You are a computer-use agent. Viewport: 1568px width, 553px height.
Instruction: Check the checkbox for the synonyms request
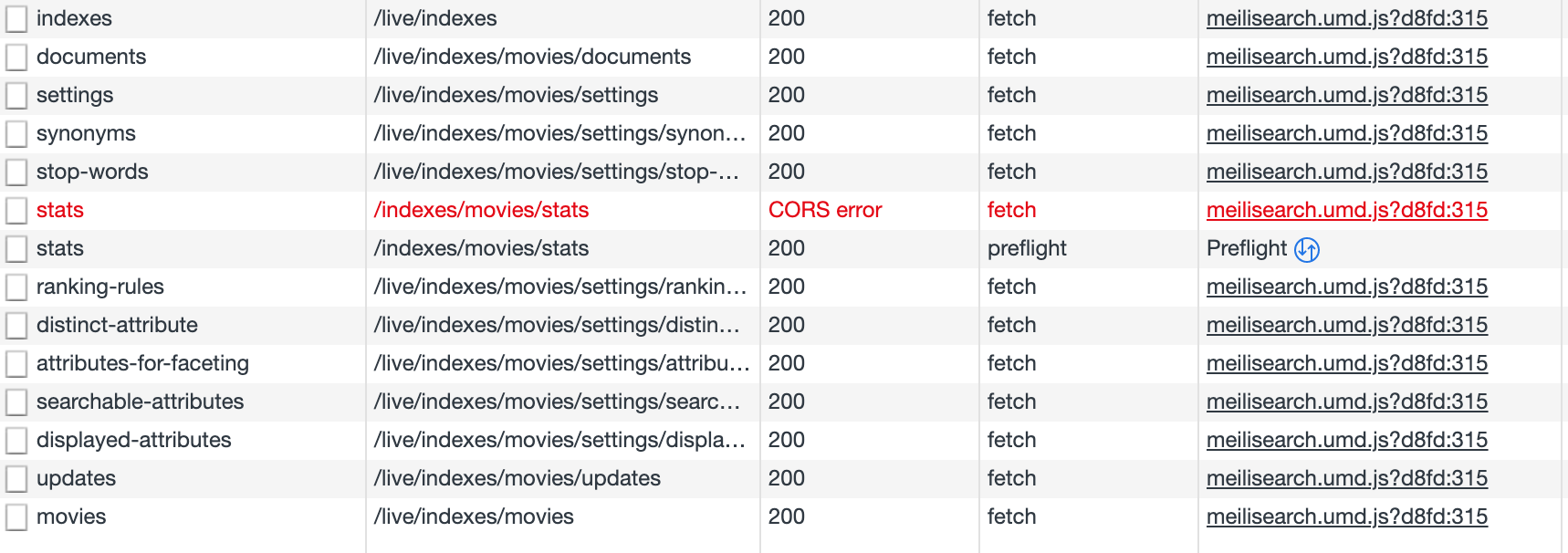pos(16,132)
